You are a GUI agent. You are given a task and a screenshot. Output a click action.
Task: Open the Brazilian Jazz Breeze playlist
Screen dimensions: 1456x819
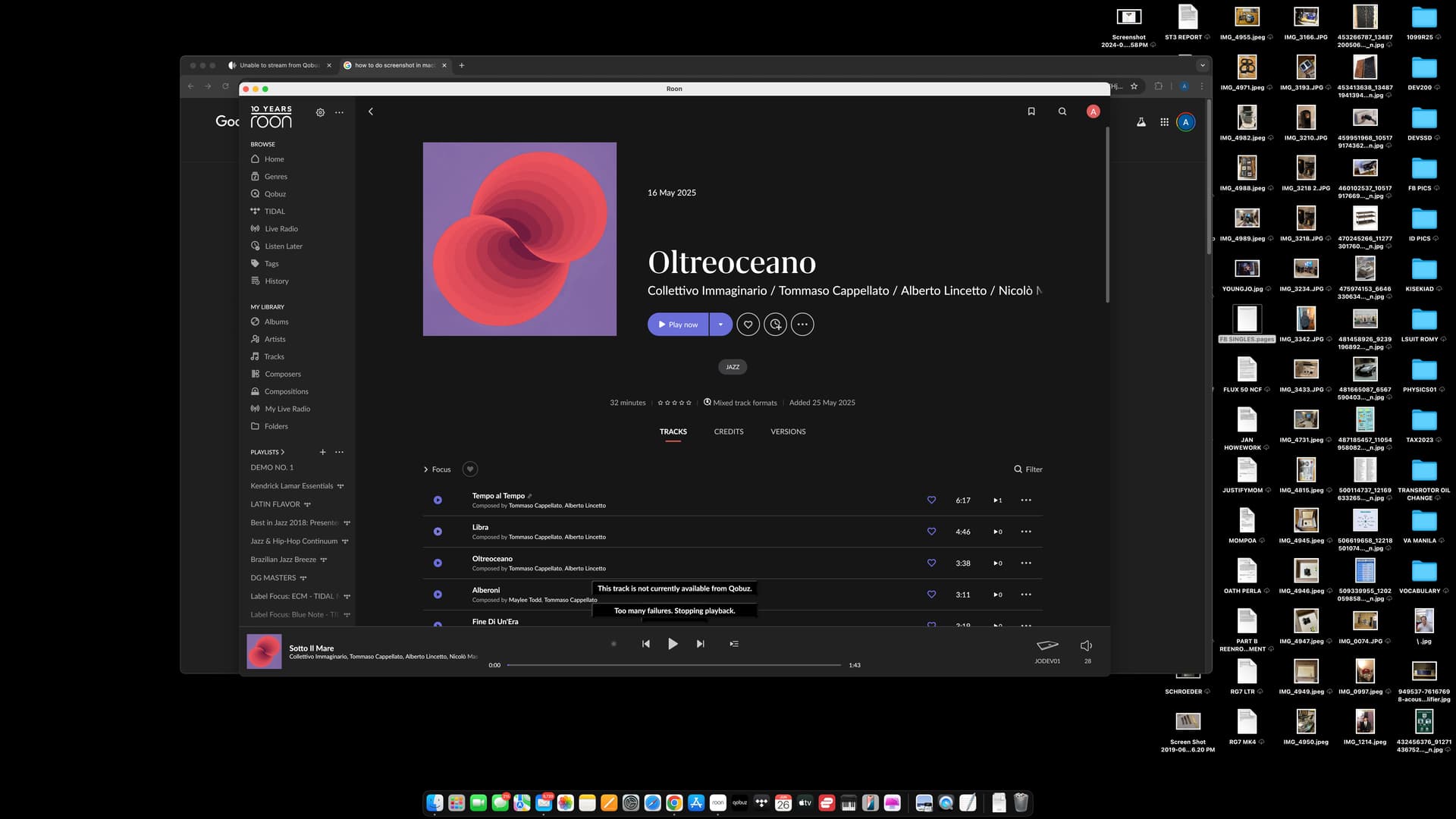pos(284,560)
